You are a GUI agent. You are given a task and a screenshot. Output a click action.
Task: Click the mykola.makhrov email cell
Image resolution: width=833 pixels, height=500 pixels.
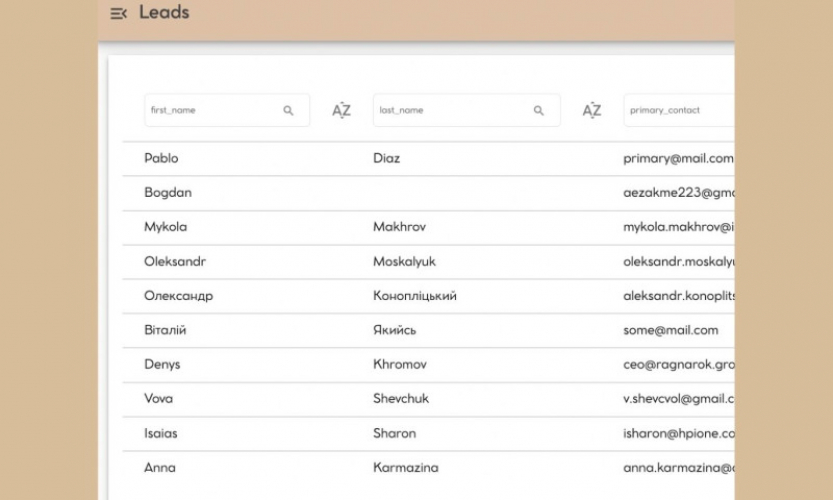pos(678,227)
